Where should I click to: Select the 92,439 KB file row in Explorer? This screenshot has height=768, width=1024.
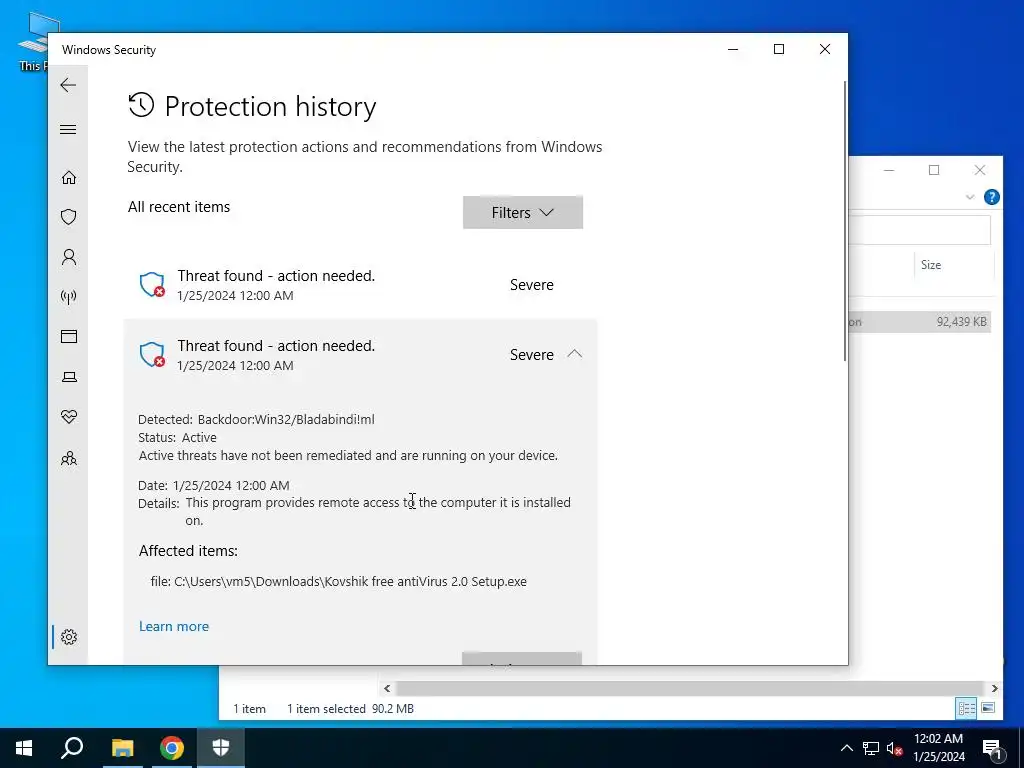point(920,321)
